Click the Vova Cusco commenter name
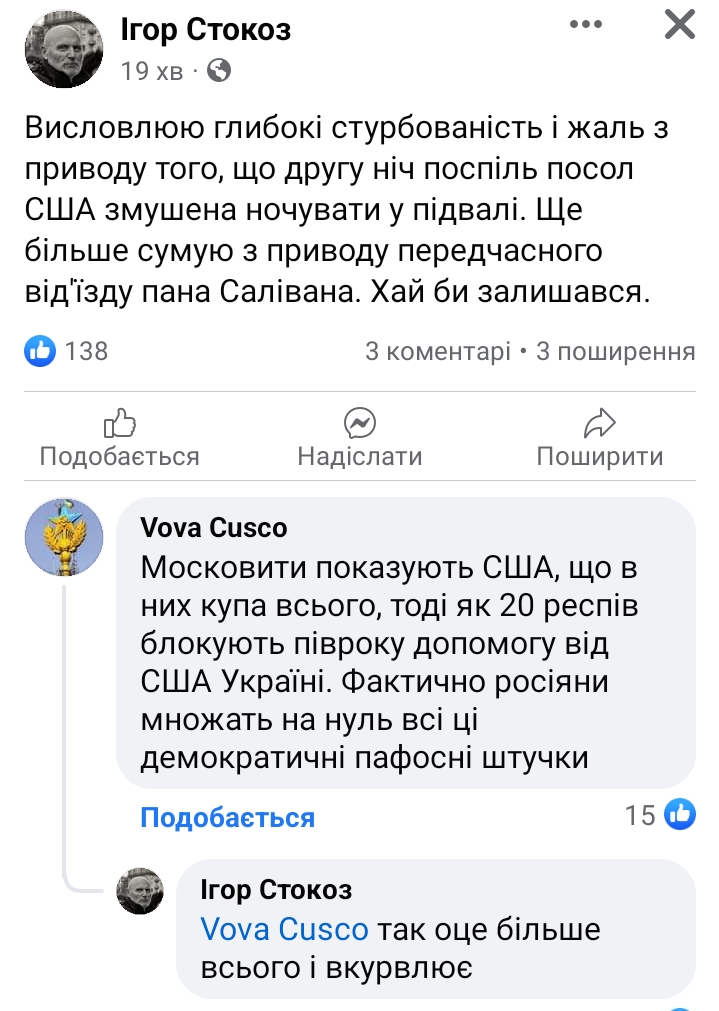 (x=213, y=527)
